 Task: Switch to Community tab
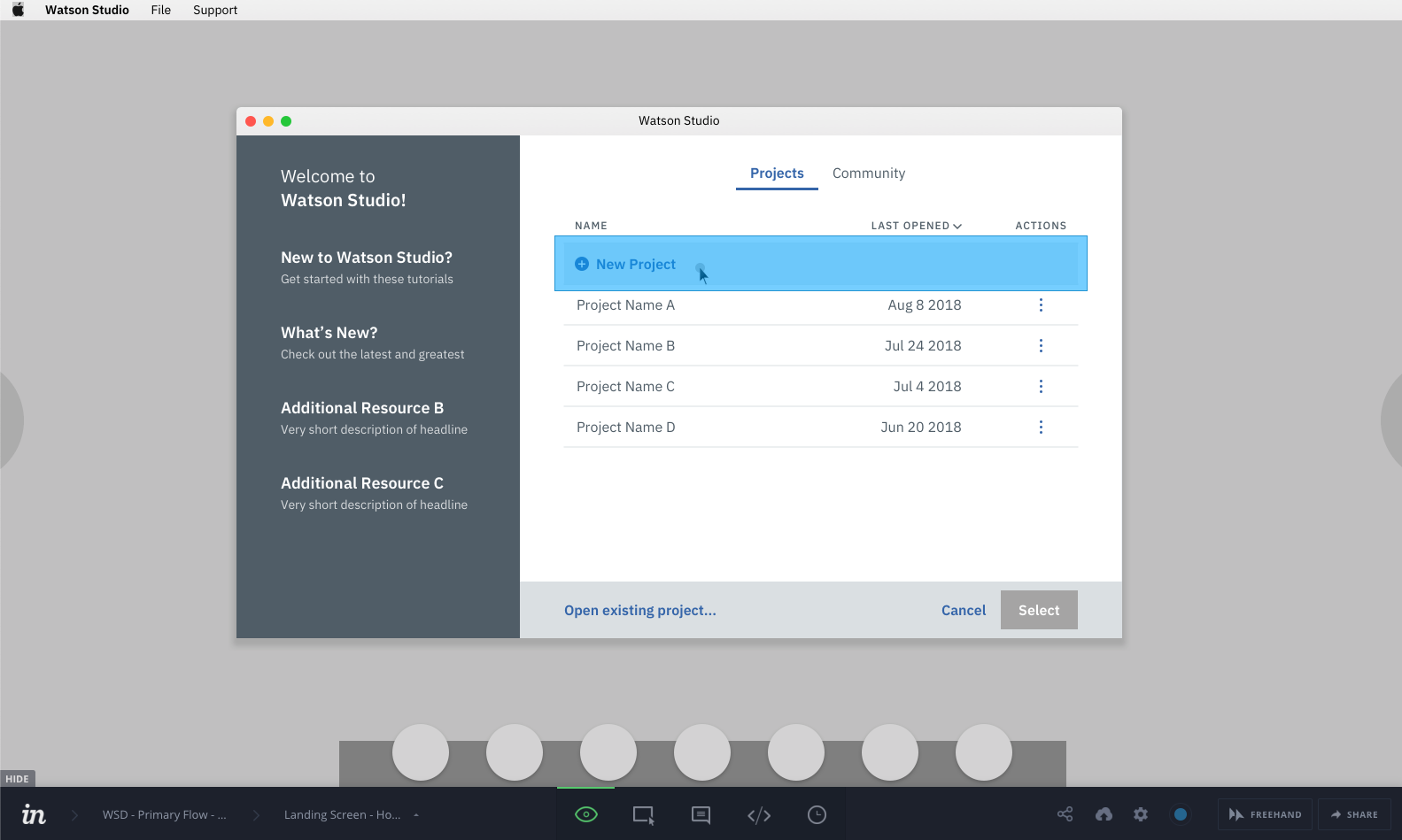[869, 173]
